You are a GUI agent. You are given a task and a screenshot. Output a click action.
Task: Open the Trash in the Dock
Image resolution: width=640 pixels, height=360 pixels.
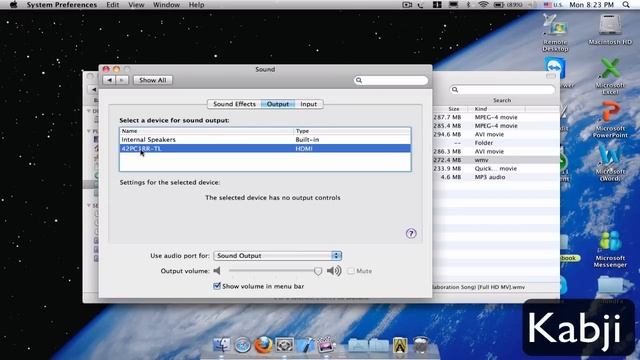pos(420,345)
